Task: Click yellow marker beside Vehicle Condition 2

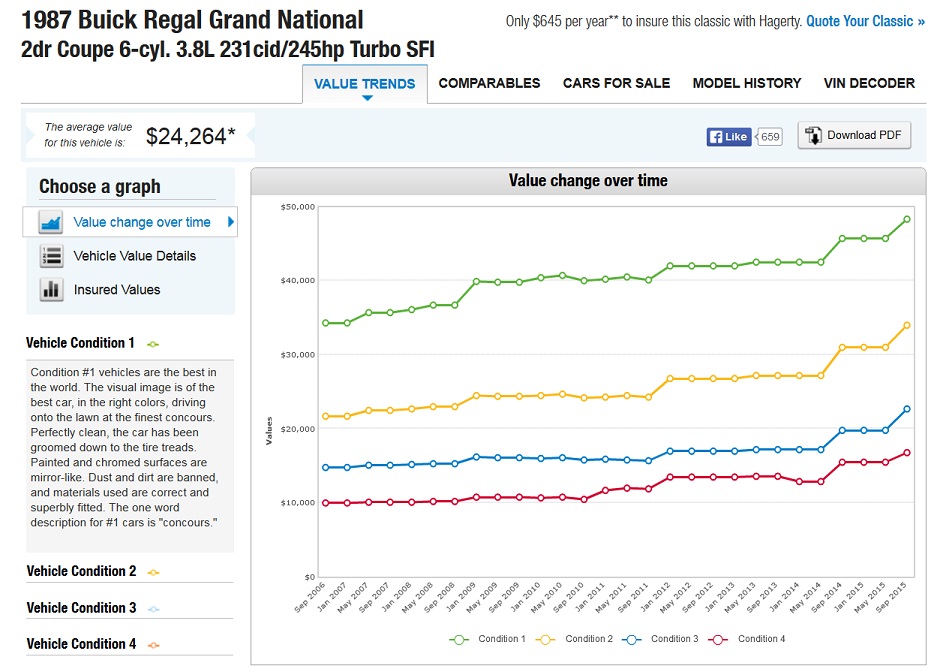Action: (153, 572)
